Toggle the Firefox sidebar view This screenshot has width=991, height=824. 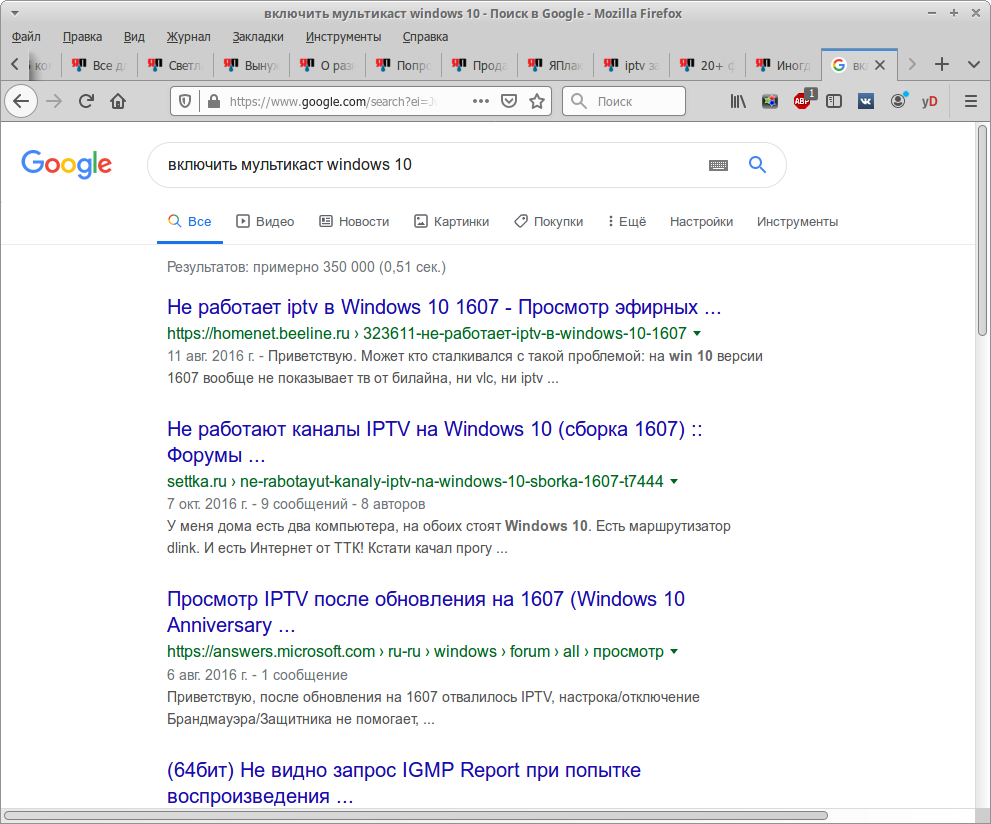coord(834,101)
